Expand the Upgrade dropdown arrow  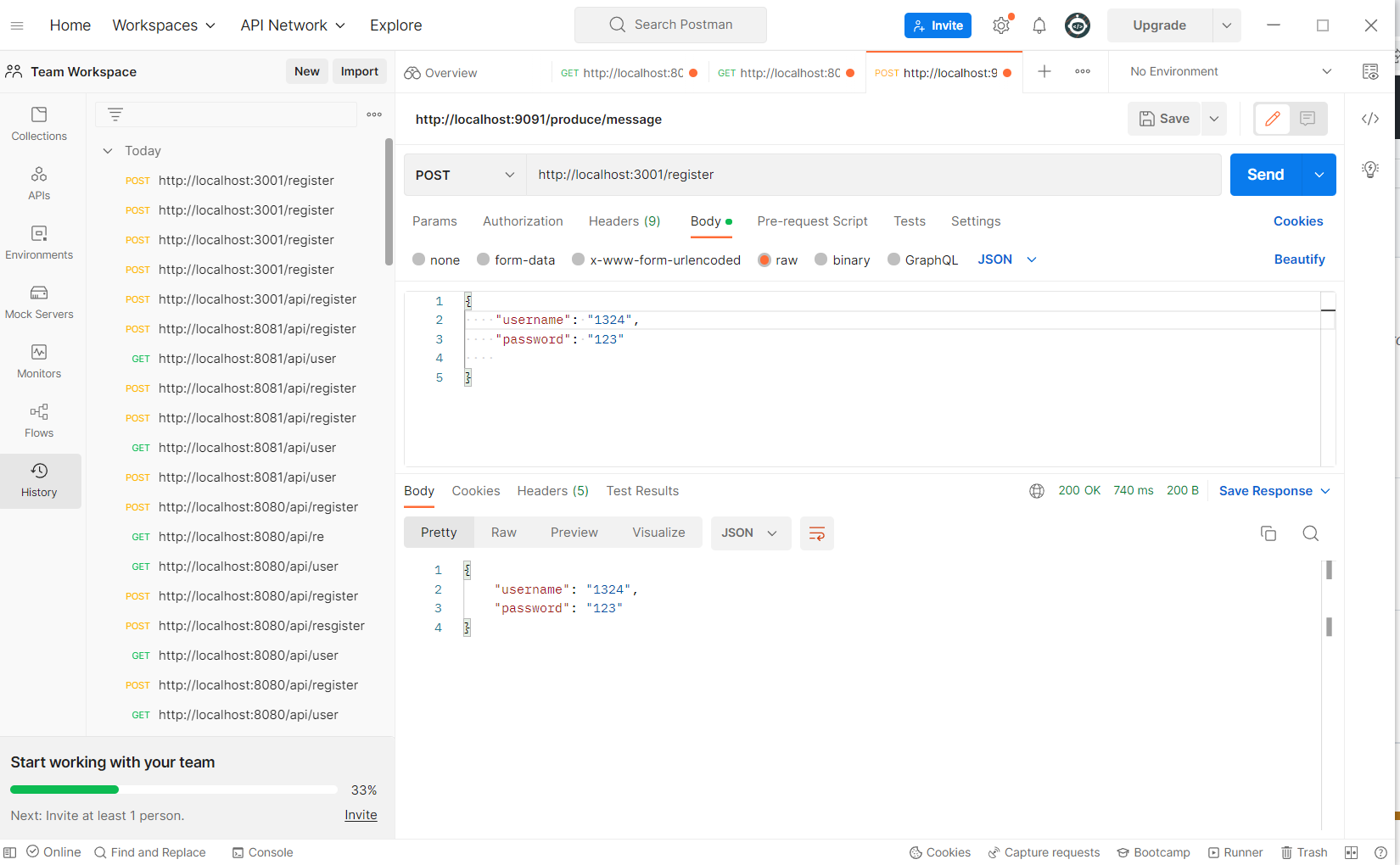(x=1227, y=25)
